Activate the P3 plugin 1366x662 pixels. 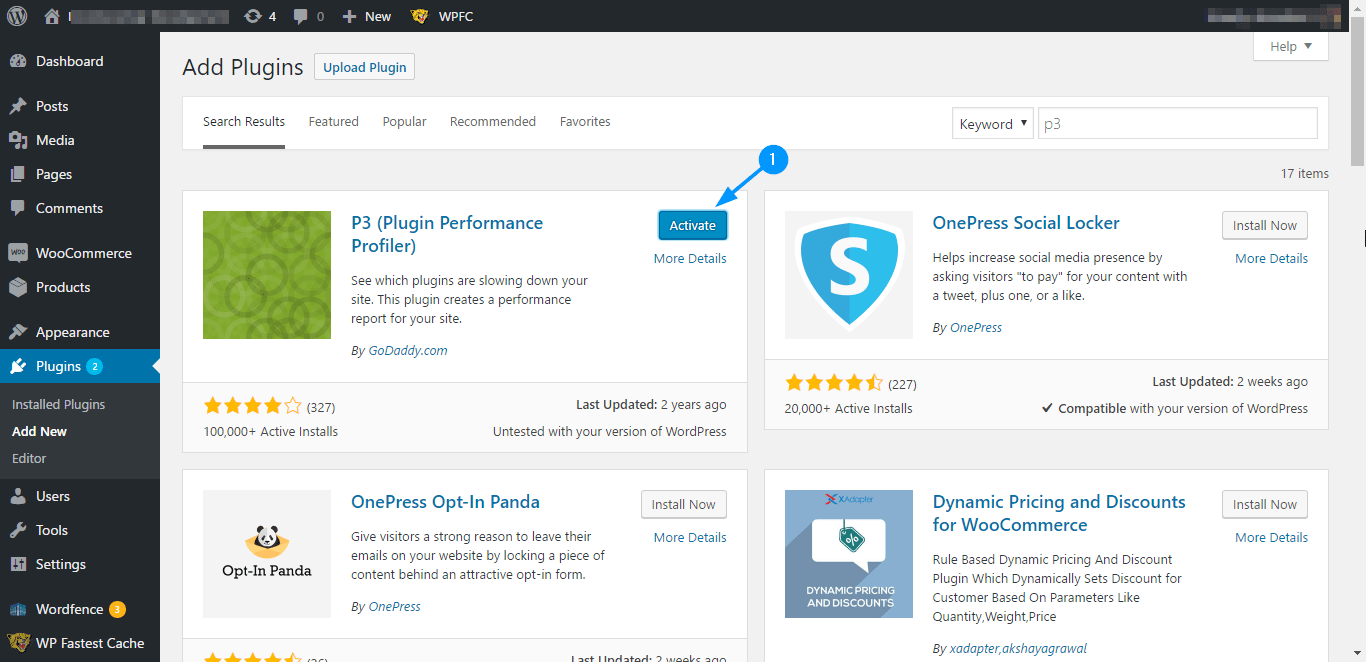pos(693,225)
